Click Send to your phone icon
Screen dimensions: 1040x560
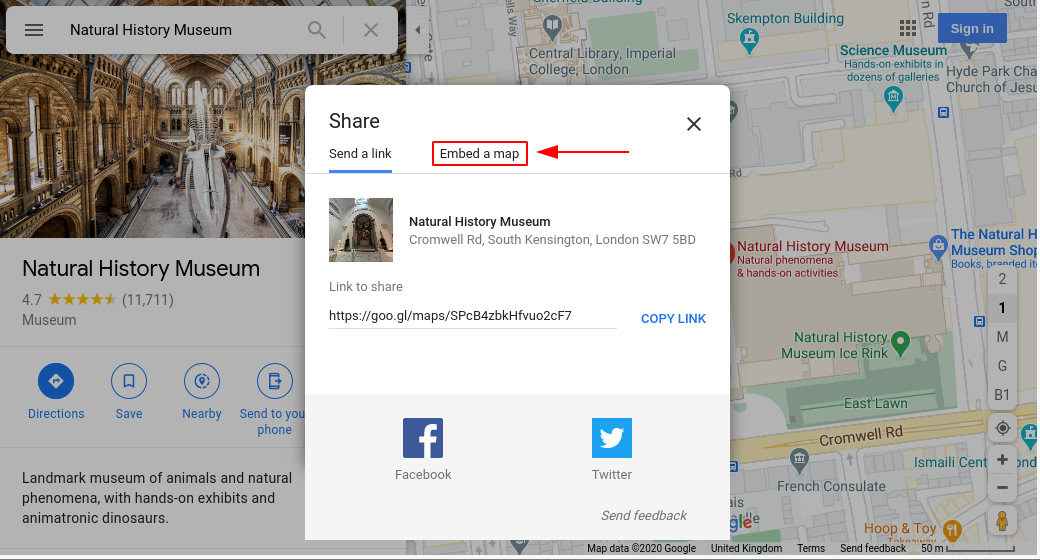(x=275, y=381)
